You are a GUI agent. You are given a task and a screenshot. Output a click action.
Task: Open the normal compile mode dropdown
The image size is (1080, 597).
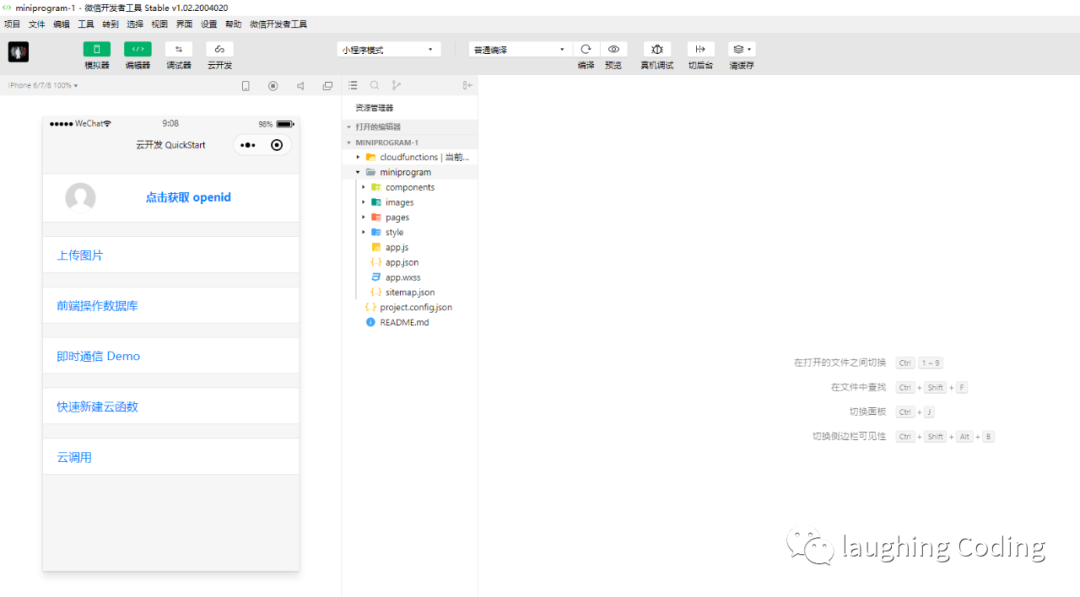(520, 50)
